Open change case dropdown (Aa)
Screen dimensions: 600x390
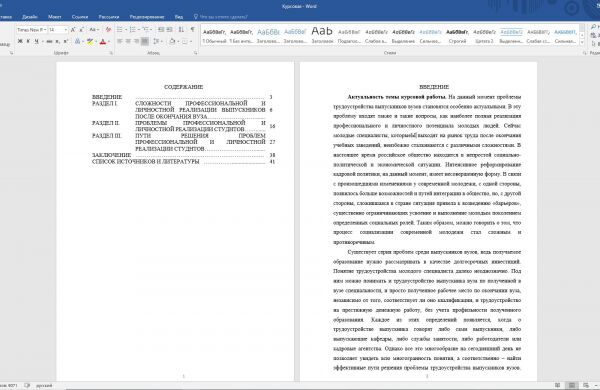click(x=94, y=29)
